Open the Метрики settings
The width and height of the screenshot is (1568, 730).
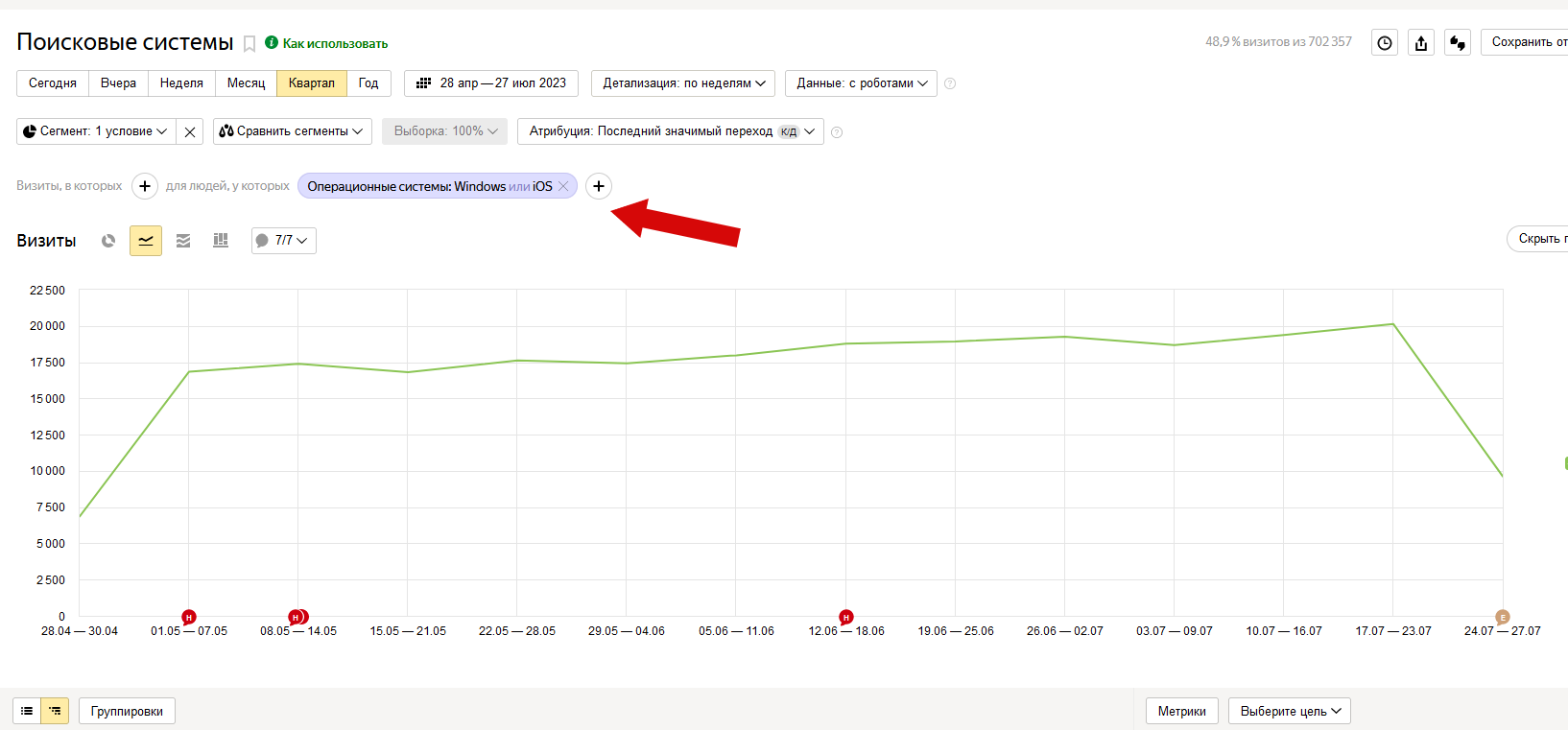coord(1182,711)
